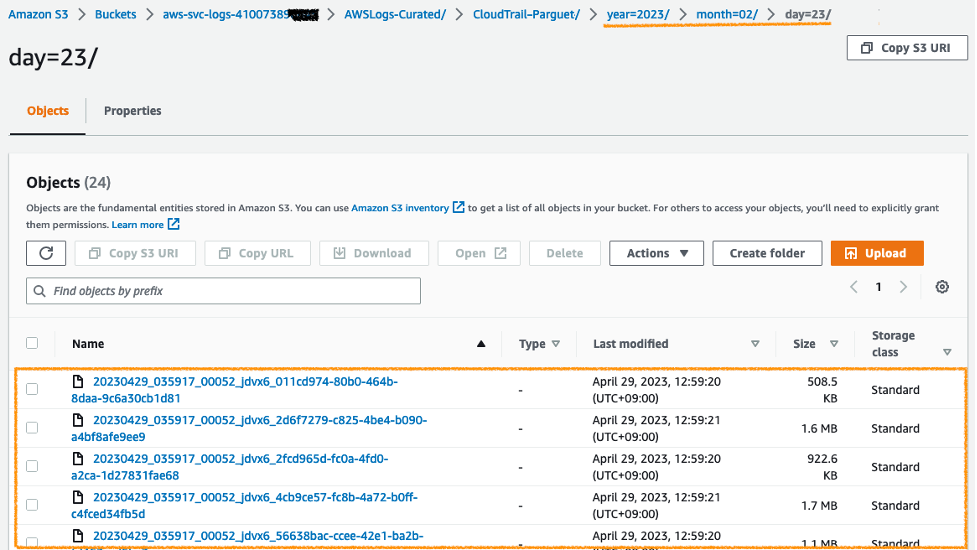
Task: Click the Open button in toolbar
Action: (x=479, y=253)
